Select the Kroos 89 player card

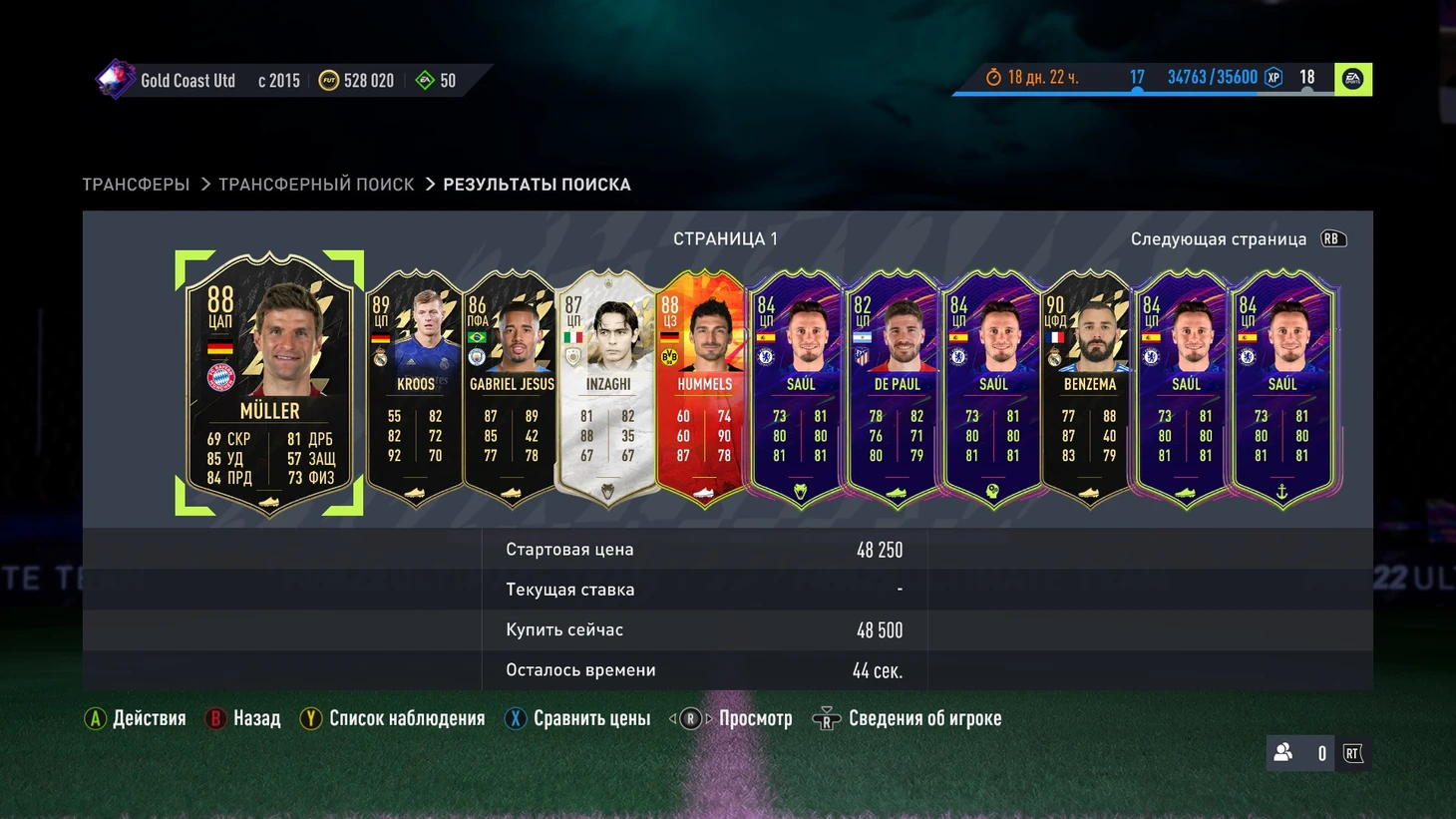point(415,389)
